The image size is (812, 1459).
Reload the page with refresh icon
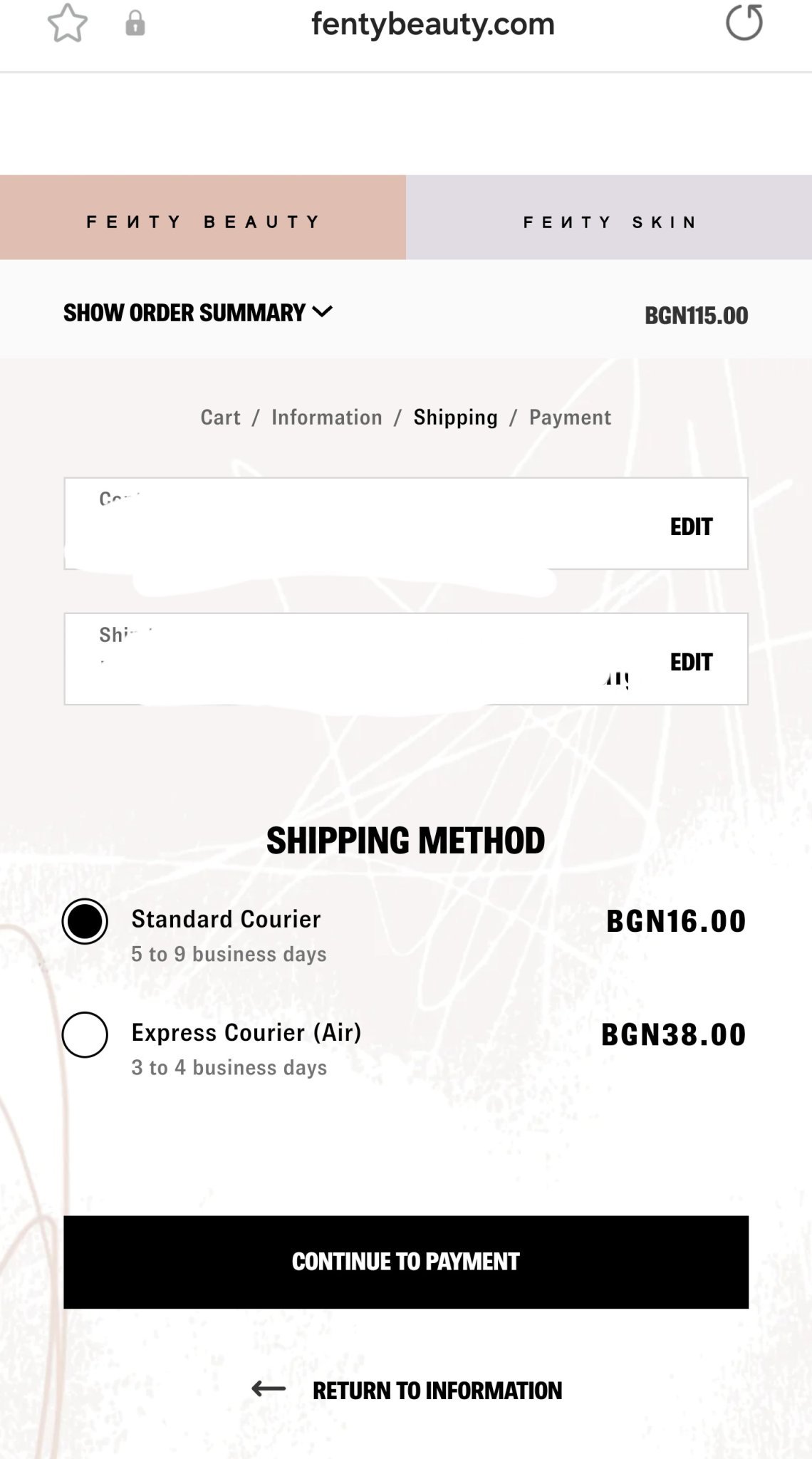[x=744, y=23]
